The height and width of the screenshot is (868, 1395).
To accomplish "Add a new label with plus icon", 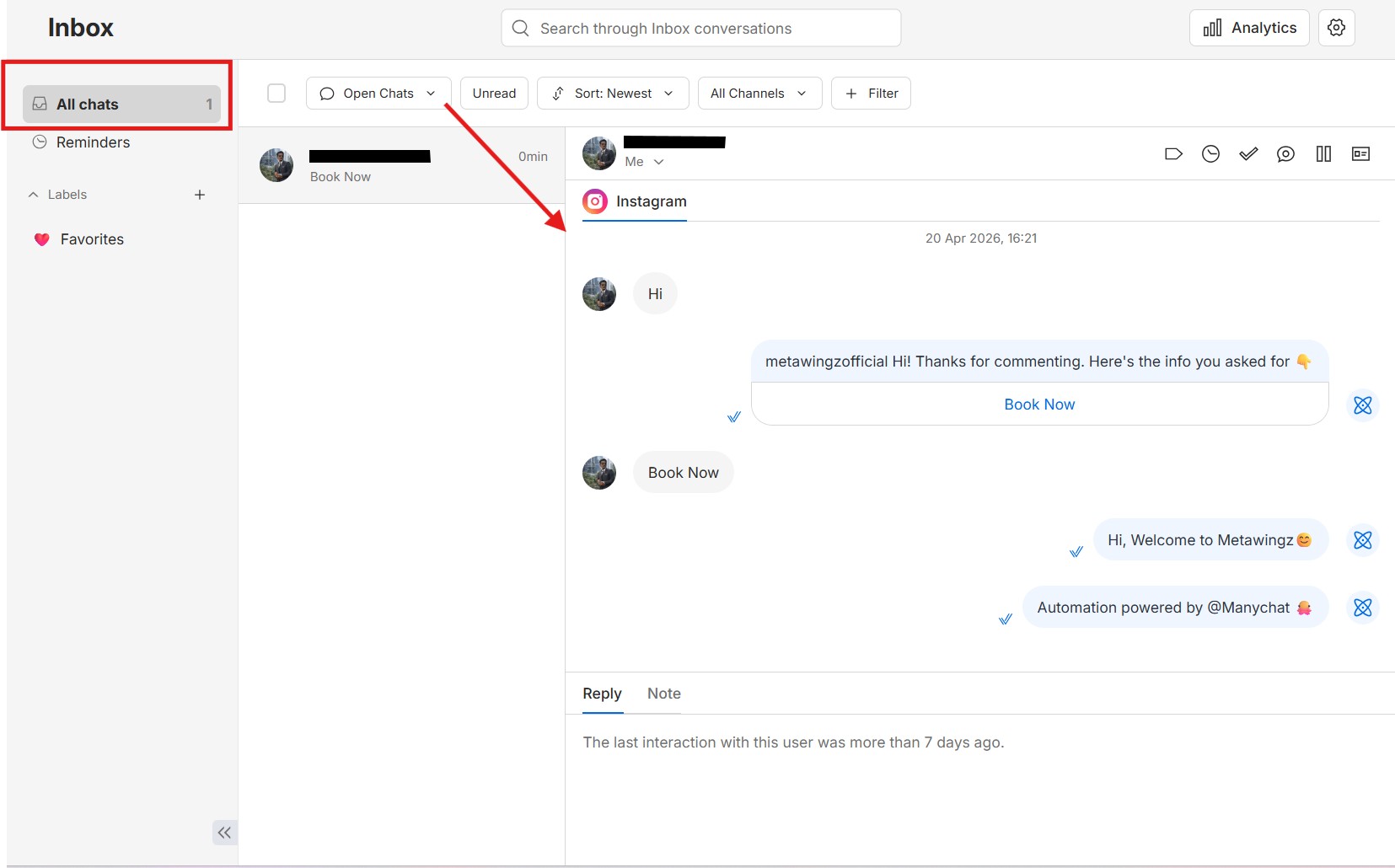I will [x=200, y=195].
